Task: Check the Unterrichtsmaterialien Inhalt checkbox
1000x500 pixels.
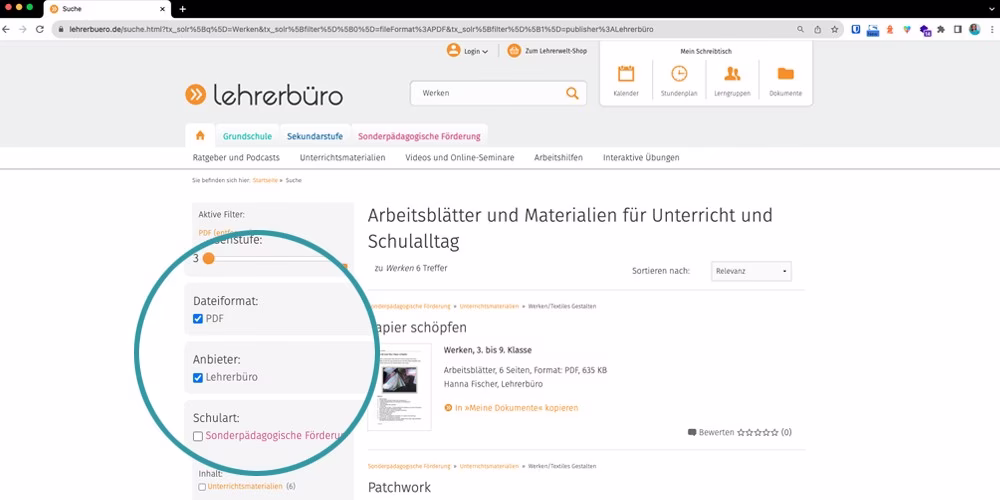Action: [x=202, y=487]
